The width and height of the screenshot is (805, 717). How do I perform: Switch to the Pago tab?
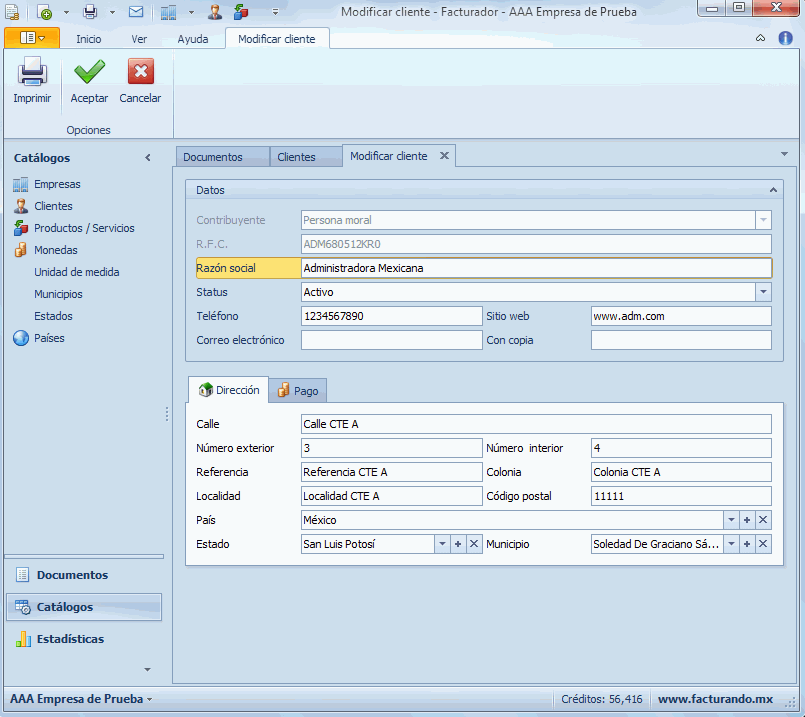pos(297,391)
